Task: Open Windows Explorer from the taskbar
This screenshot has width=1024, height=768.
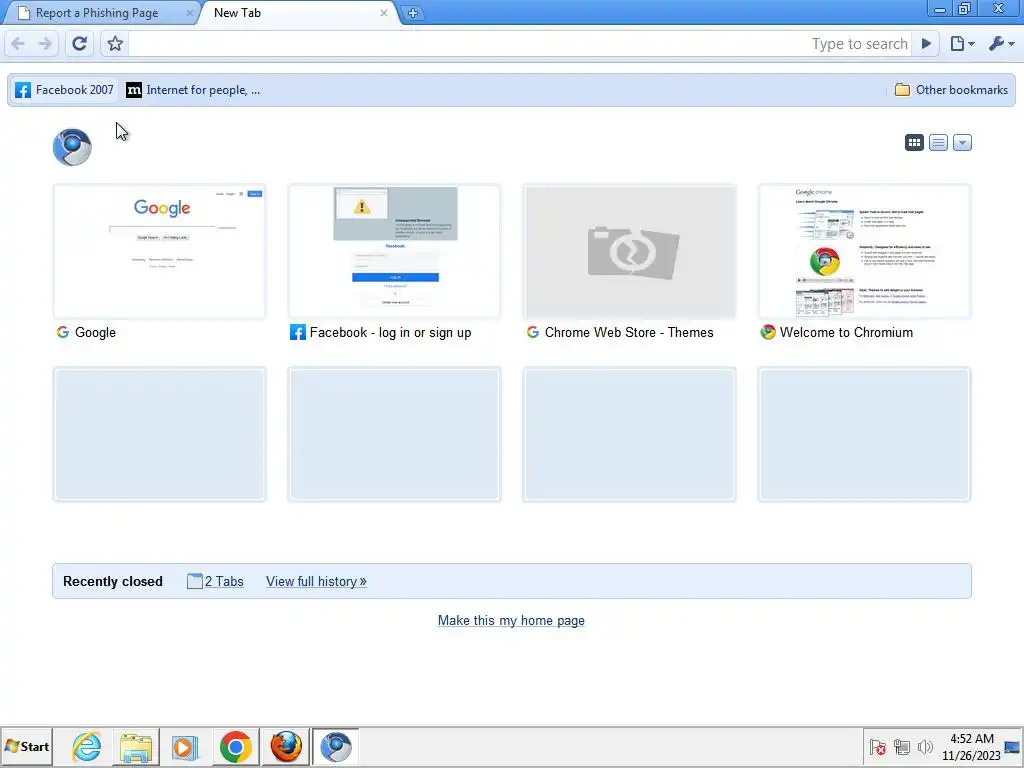Action: pos(136,746)
